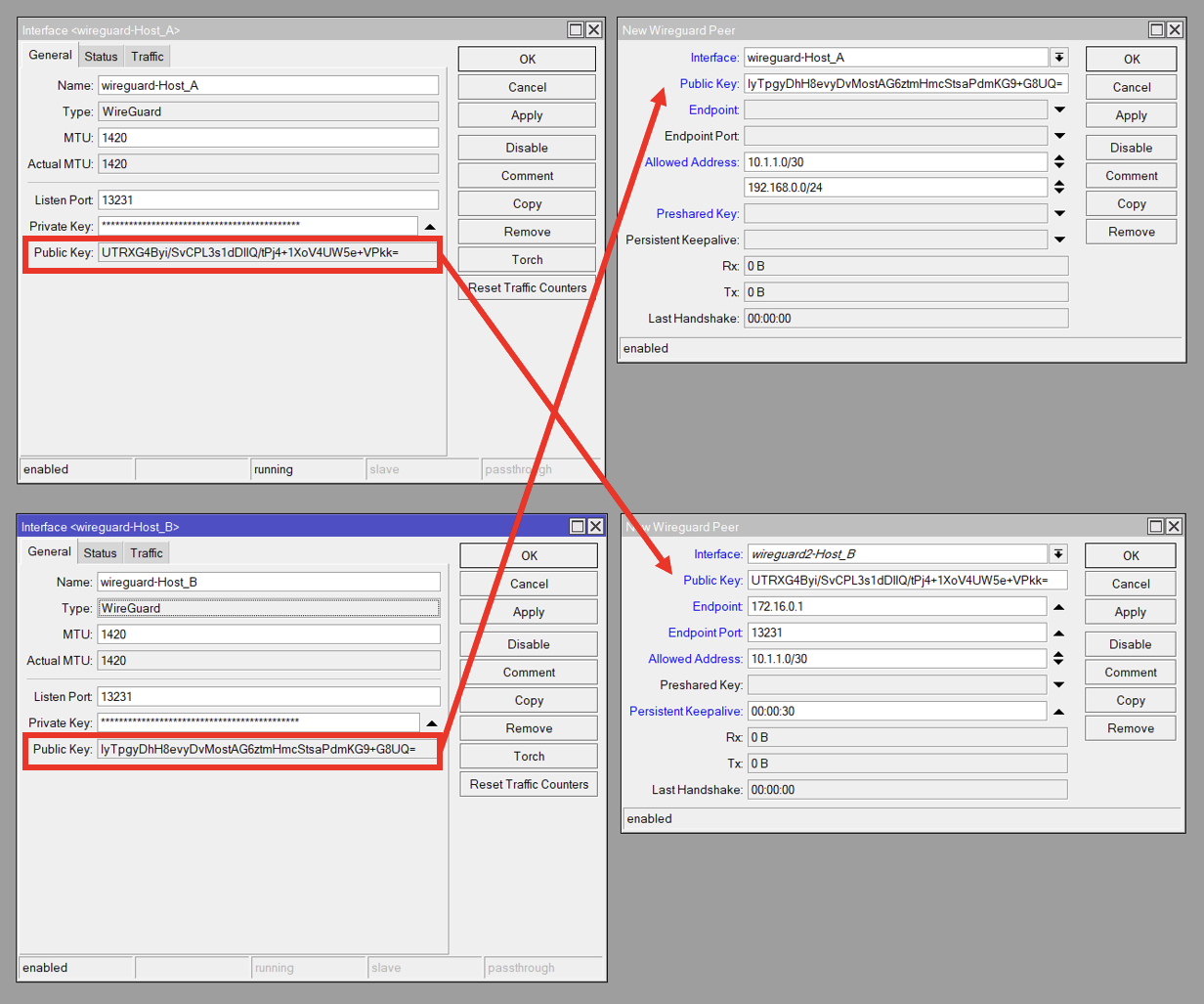Disable the bottom Wireguard Peer entry

(1130, 644)
